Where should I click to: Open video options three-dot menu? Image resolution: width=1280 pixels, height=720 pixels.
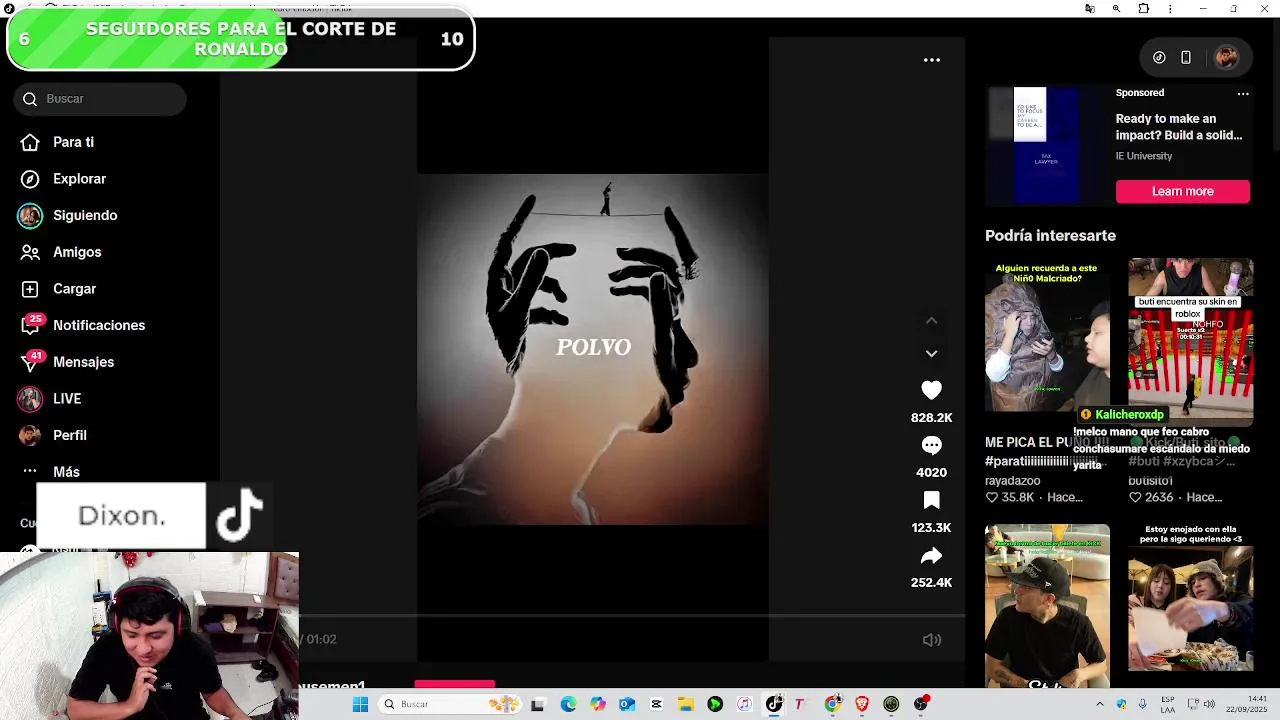click(931, 60)
